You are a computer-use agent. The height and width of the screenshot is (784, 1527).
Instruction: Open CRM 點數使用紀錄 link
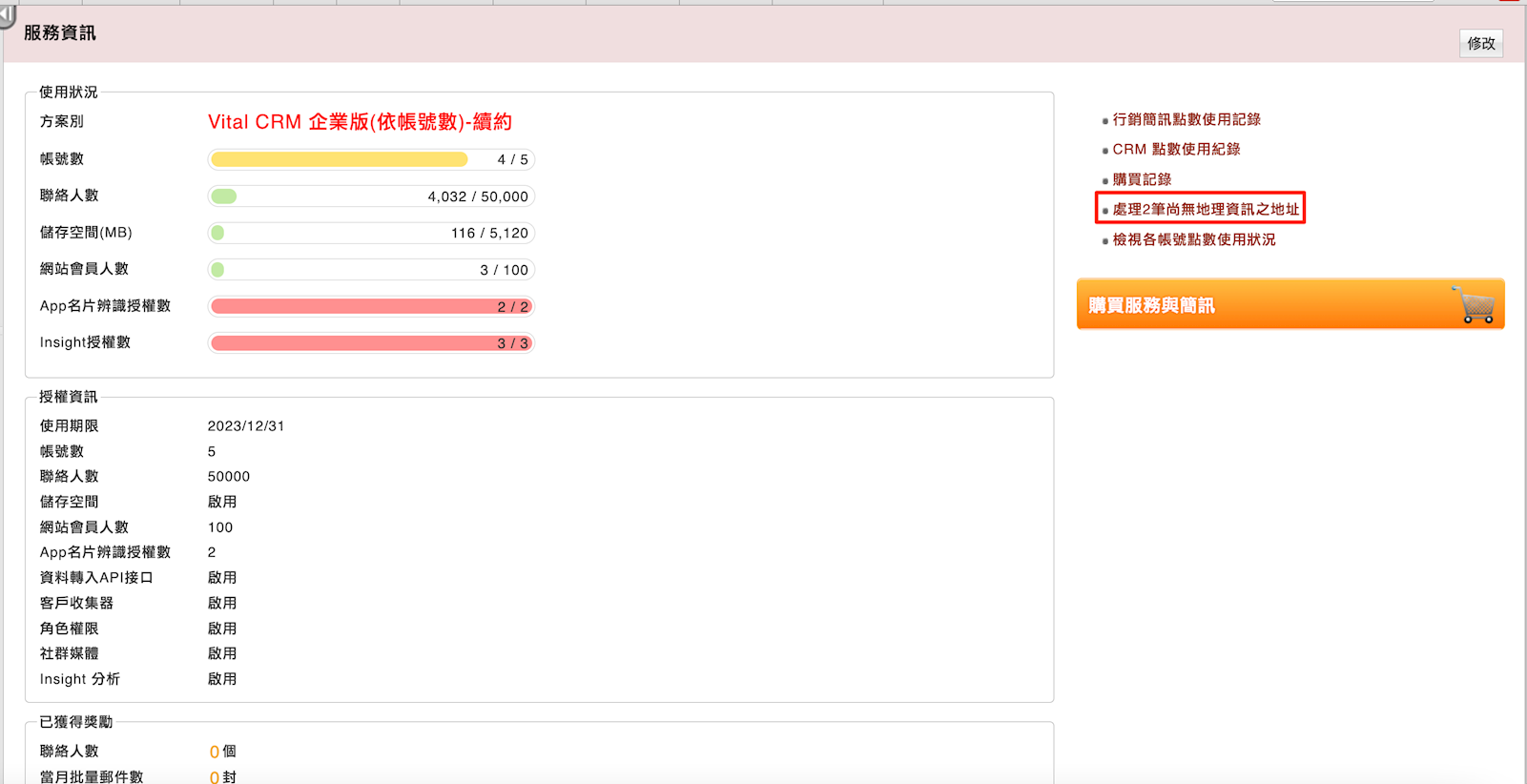1176,149
